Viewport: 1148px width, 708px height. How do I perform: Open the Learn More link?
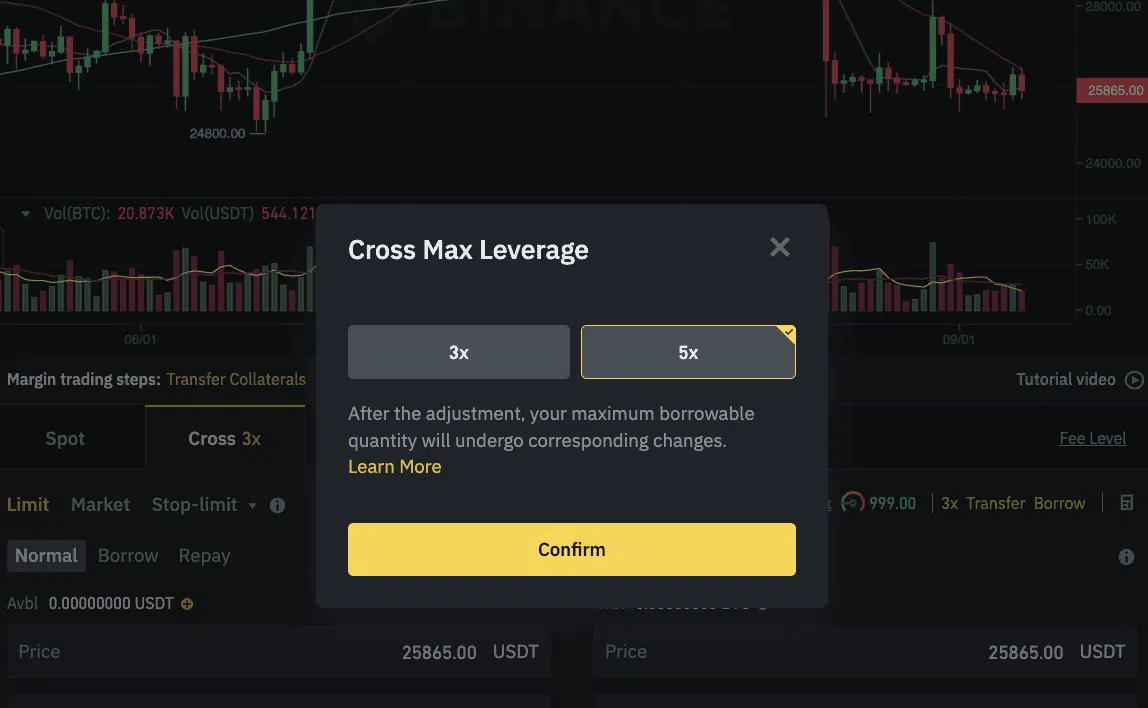coord(394,467)
